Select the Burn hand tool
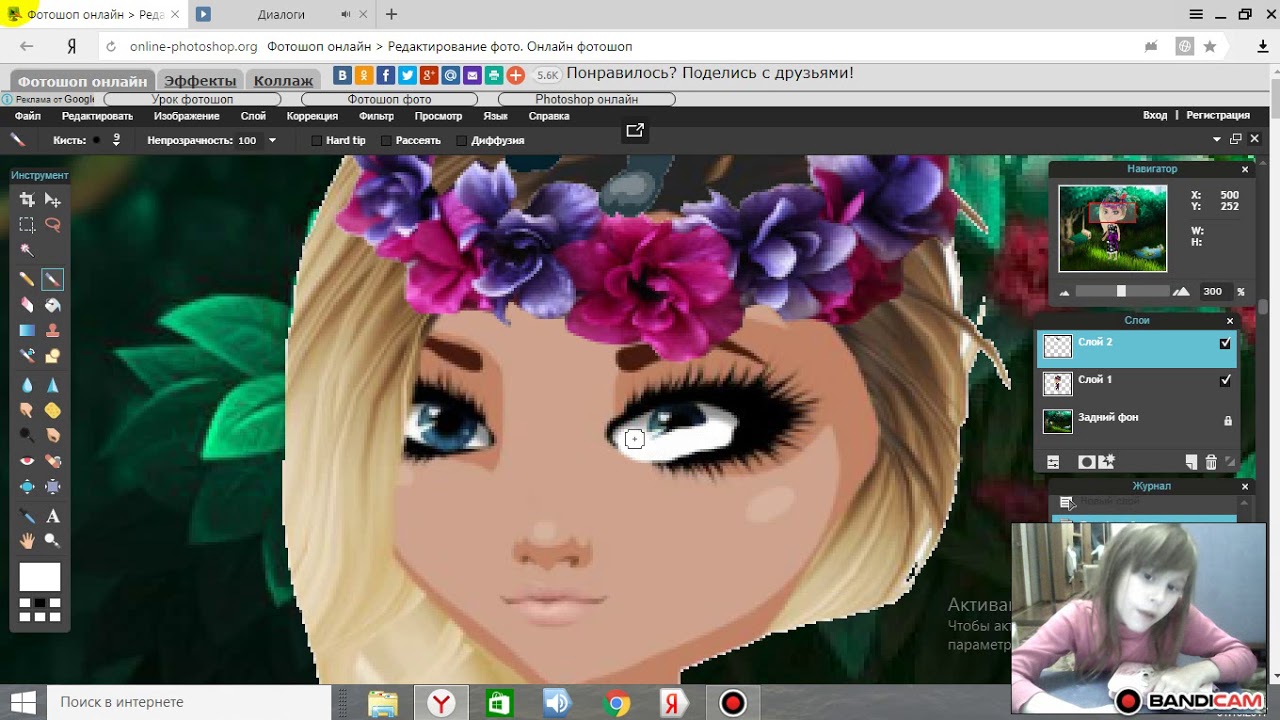Image resolution: width=1280 pixels, height=720 pixels. pos(53,435)
